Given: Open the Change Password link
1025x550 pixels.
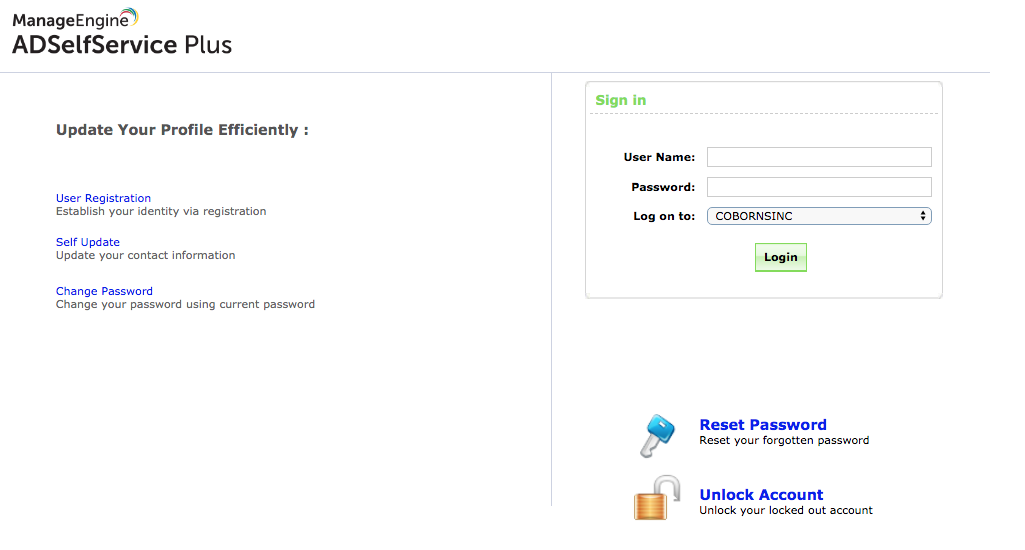Looking at the screenshot, I should (x=104, y=291).
